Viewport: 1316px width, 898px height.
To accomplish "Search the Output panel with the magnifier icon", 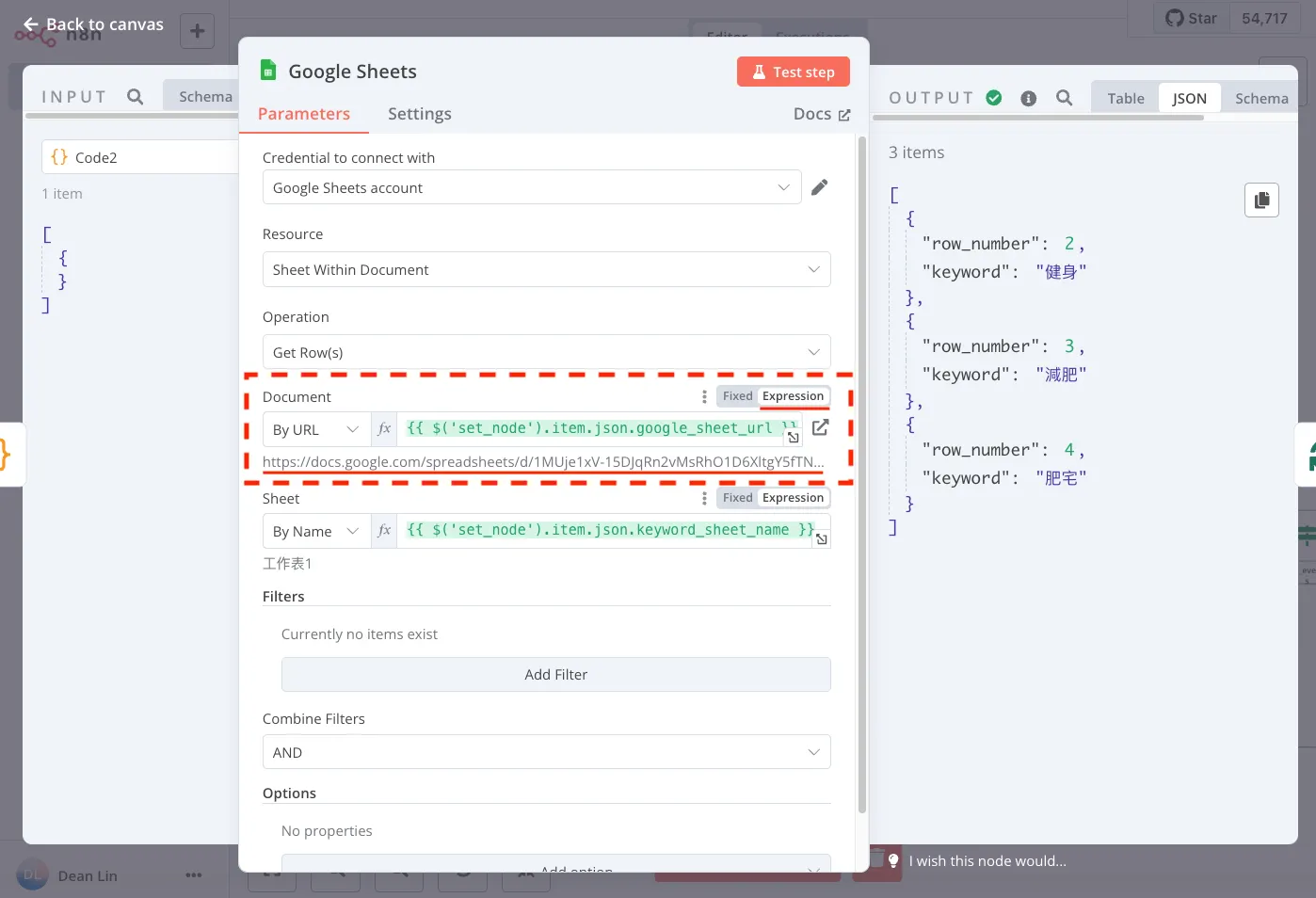I will 1065,98.
